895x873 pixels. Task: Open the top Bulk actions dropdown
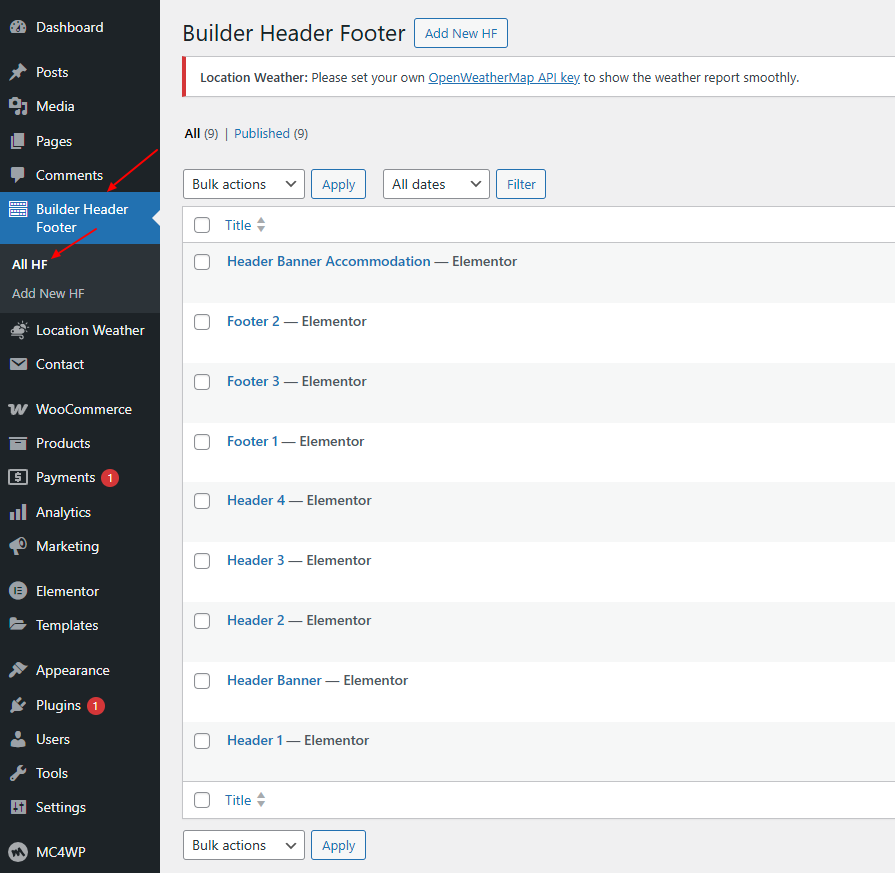click(244, 184)
